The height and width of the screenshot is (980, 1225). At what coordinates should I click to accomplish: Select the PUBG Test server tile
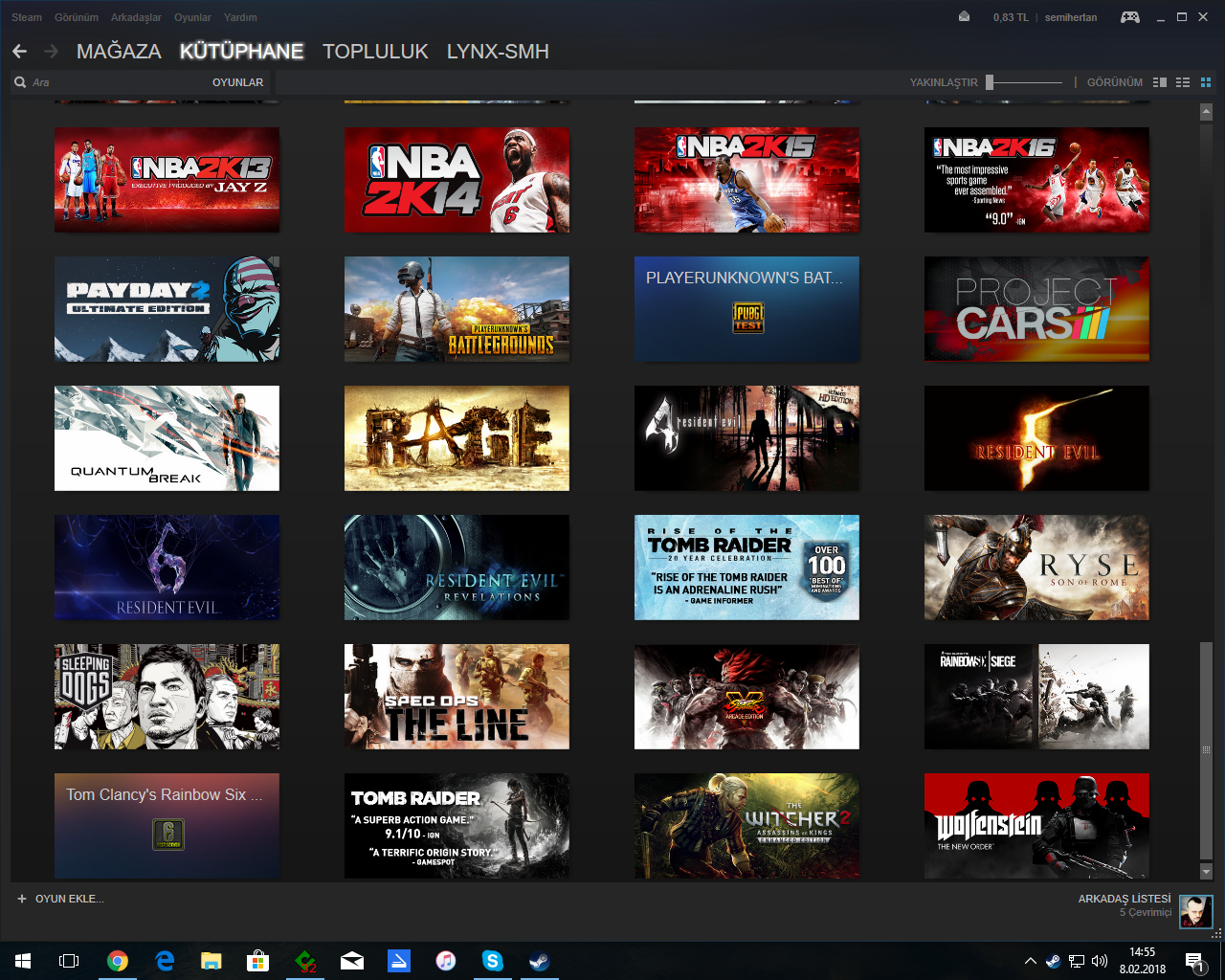click(746, 309)
